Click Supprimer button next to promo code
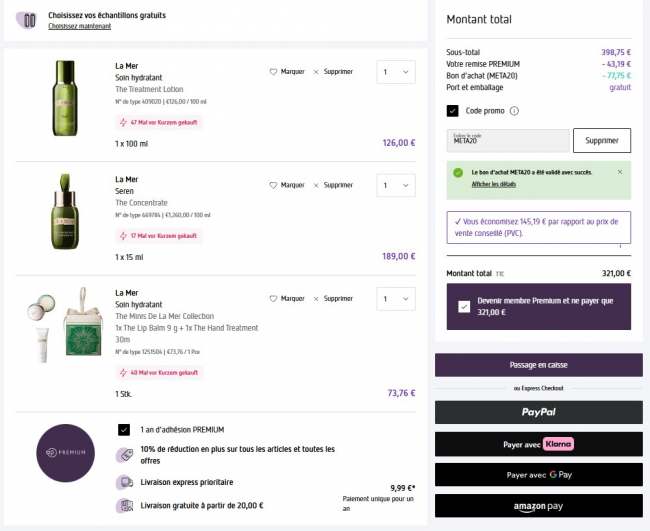Viewport: 650px width, 531px height. 601,141
